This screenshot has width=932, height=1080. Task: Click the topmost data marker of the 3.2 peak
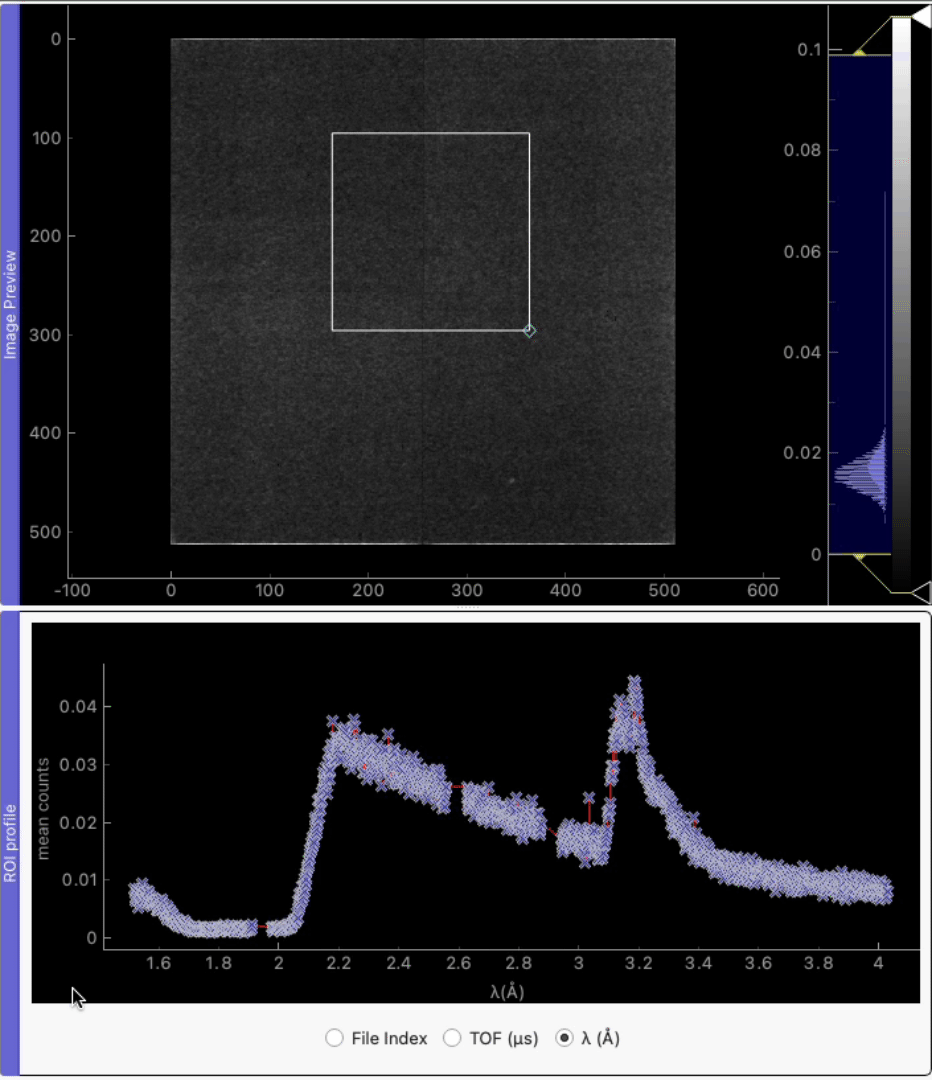633,681
